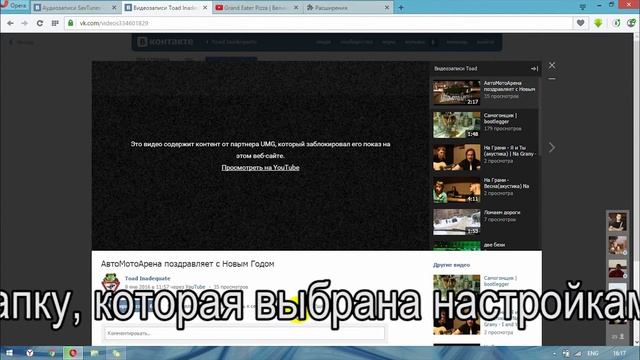Open the Видеозаписи Toad playlist header
The width and height of the screenshot is (640, 360).
click(x=456, y=69)
